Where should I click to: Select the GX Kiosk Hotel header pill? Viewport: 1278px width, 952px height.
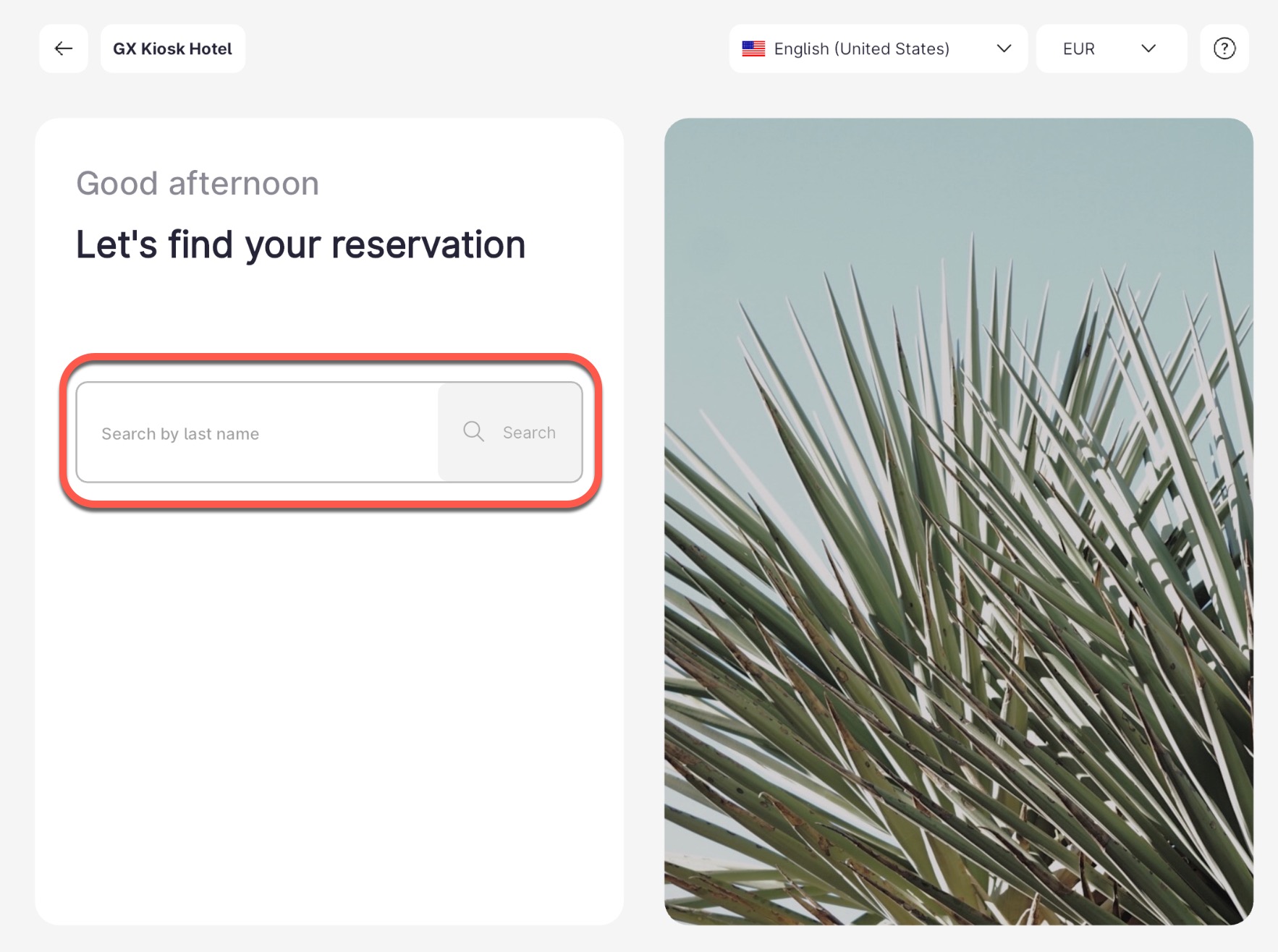(172, 48)
